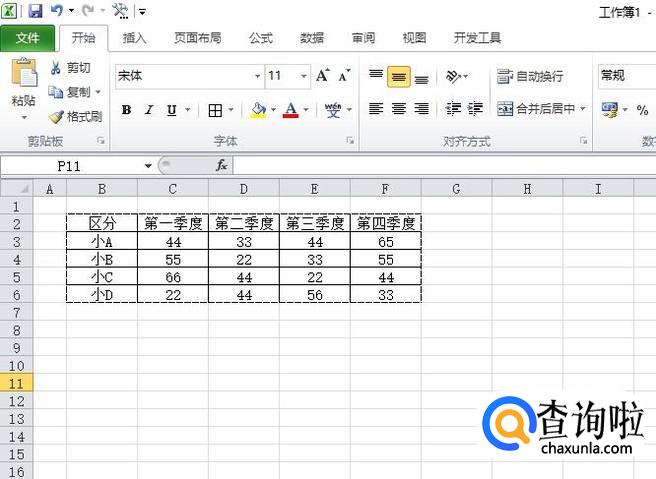Image resolution: width=656 pixels, height=479 pixels.
Task: Open the 文件 File tab
Action: (x=27, y=38)
